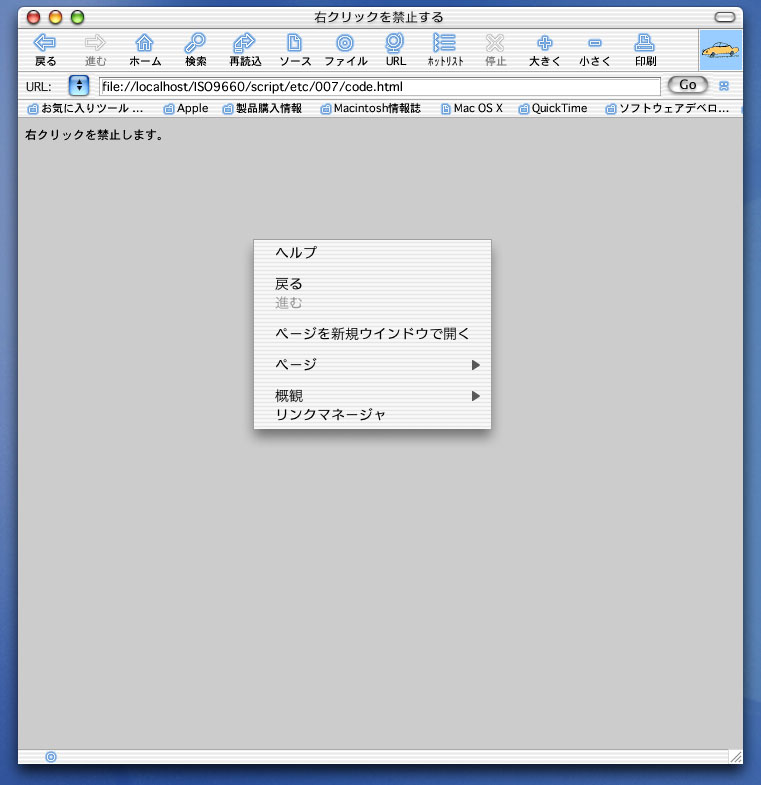
Task: Click the 戻る back arrow toolbar icon
Action: (x=45, y=44)
